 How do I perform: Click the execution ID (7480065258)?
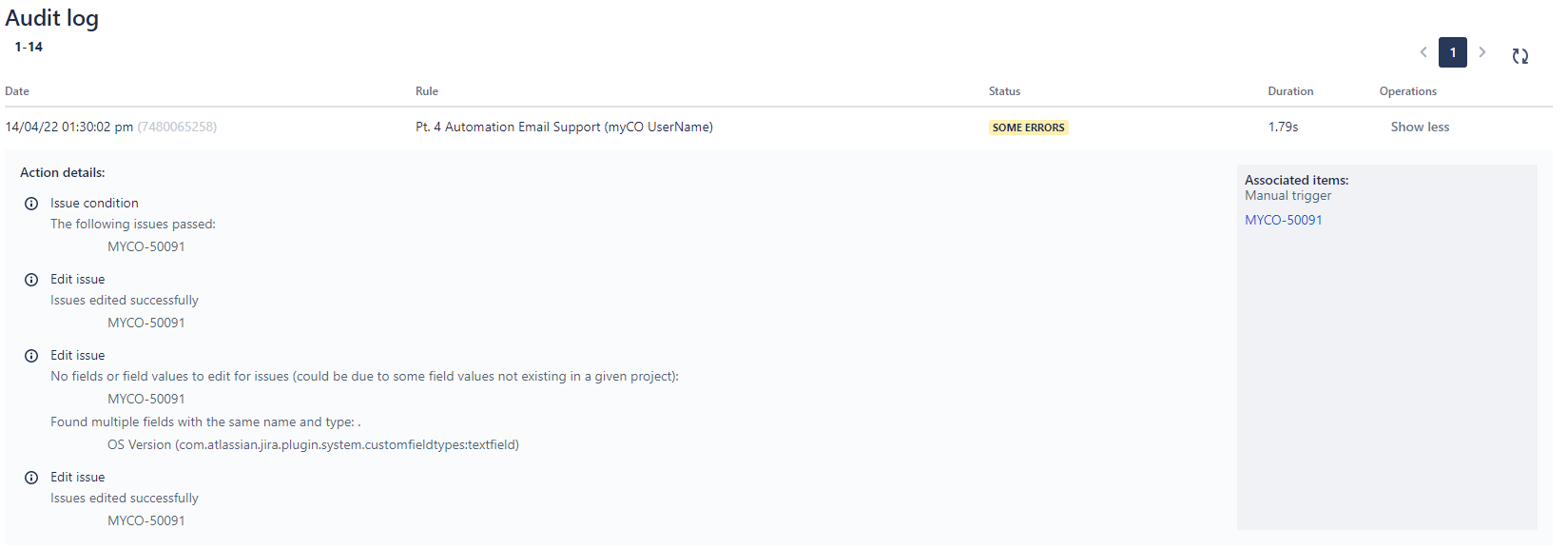pos(177,127)
